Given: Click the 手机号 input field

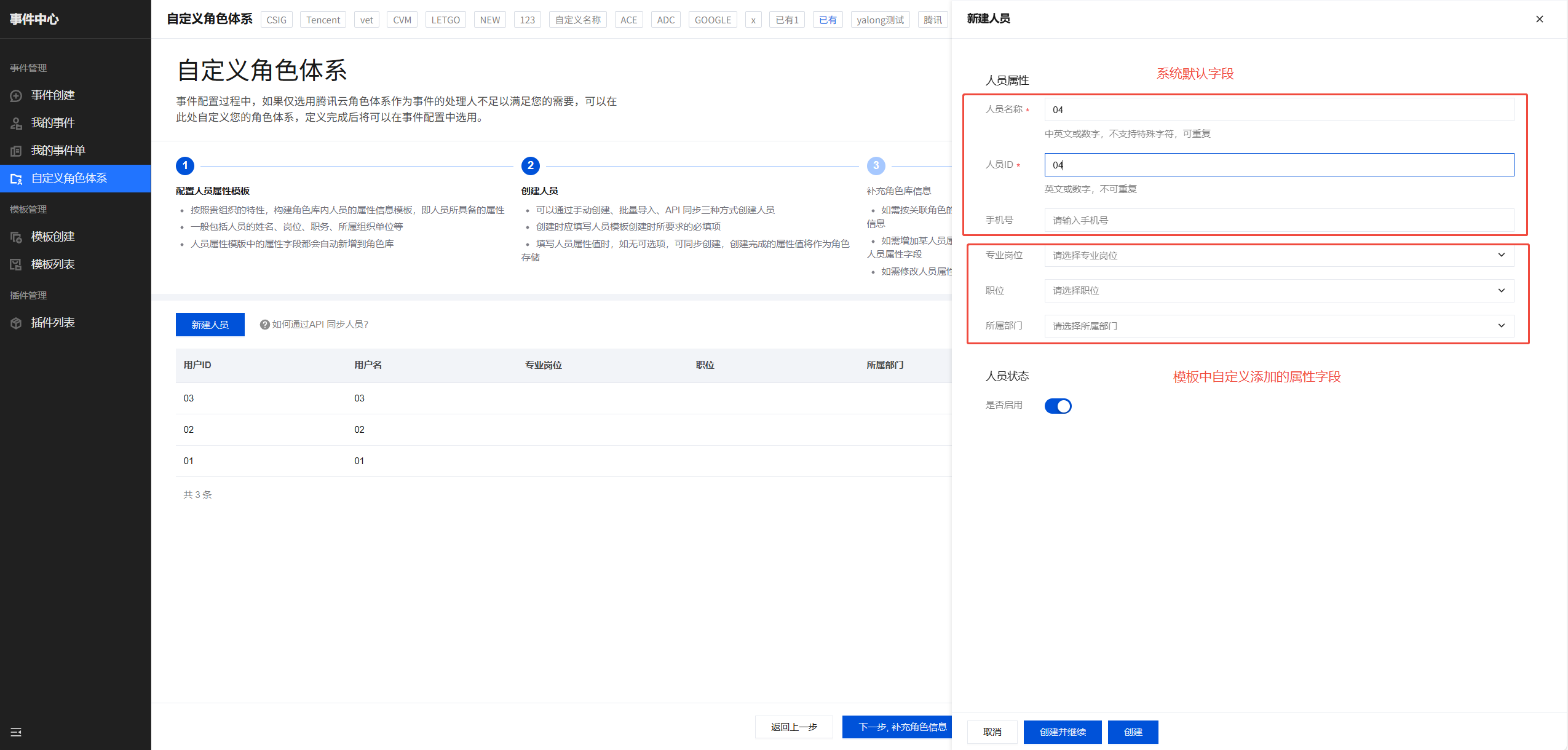Looking at the screenshot, I should click(x=1279, y=220).
